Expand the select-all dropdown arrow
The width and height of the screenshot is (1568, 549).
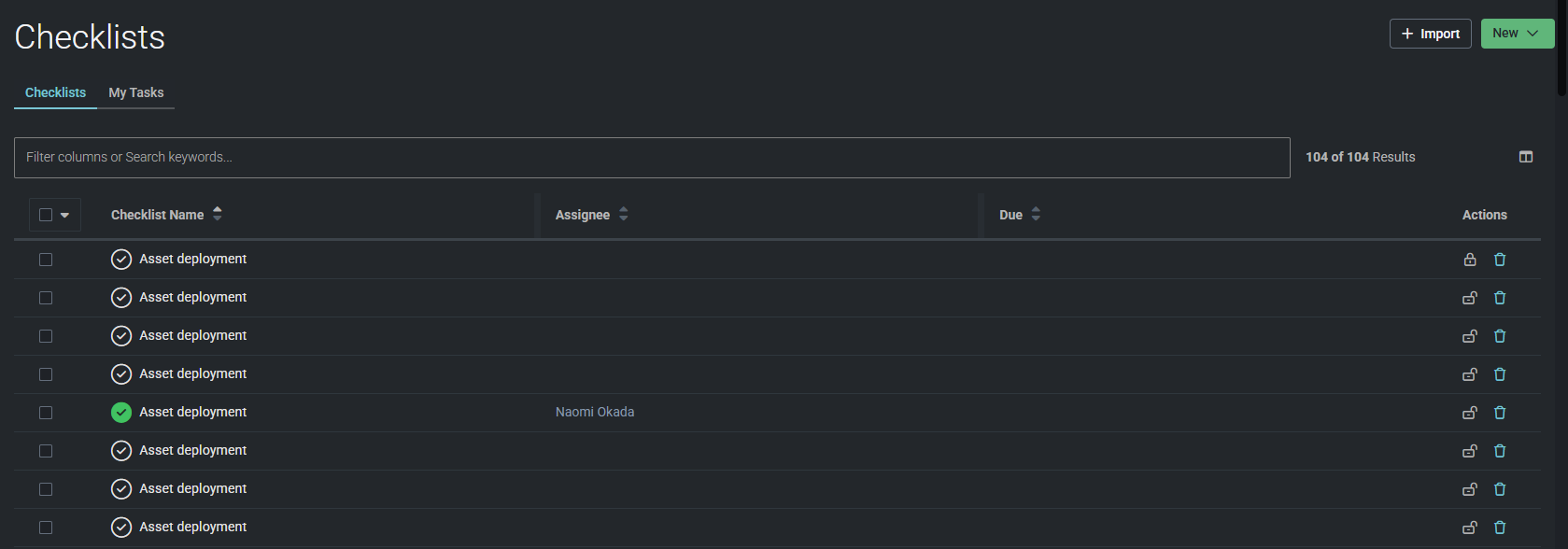(x=64, y=215)
